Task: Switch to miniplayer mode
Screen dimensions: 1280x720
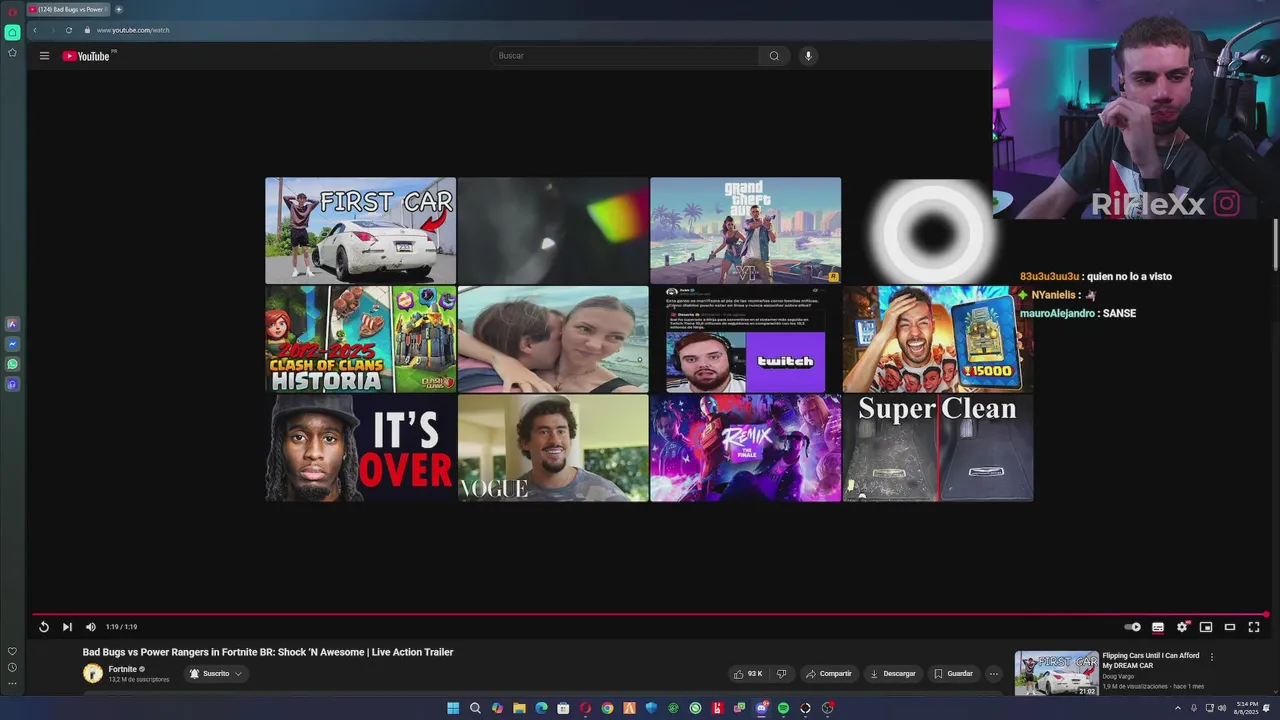Action: pos(1206,627)
